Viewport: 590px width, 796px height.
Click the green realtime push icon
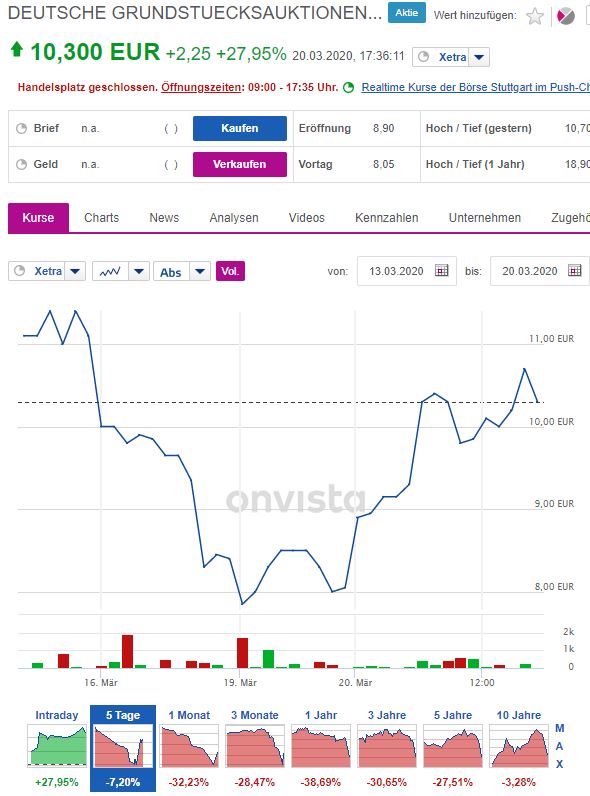tap(348, 87)
